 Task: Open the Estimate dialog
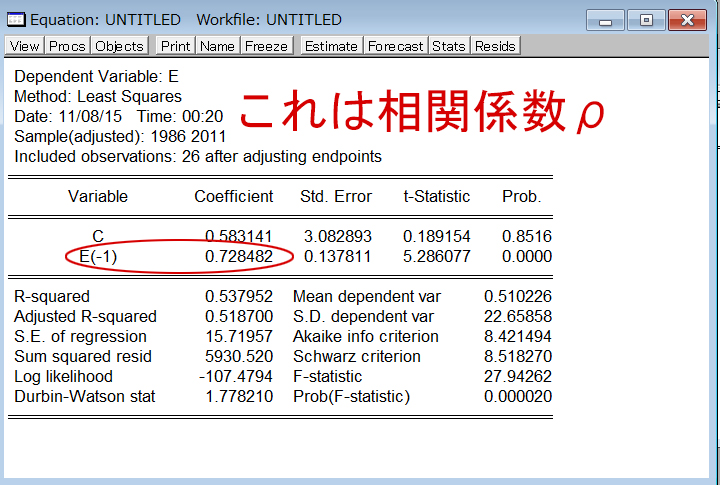coord(331,46)
